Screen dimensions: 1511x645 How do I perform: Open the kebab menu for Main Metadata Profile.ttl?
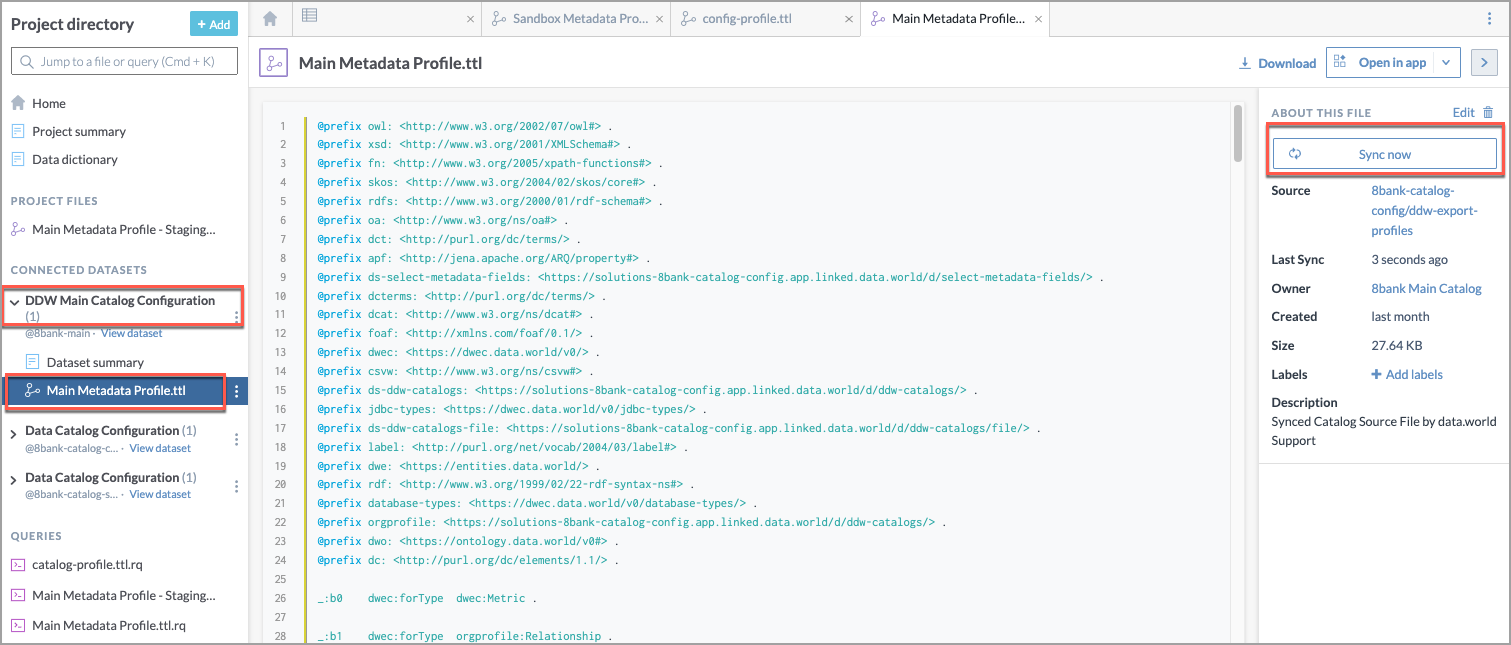tap(236, 390)
